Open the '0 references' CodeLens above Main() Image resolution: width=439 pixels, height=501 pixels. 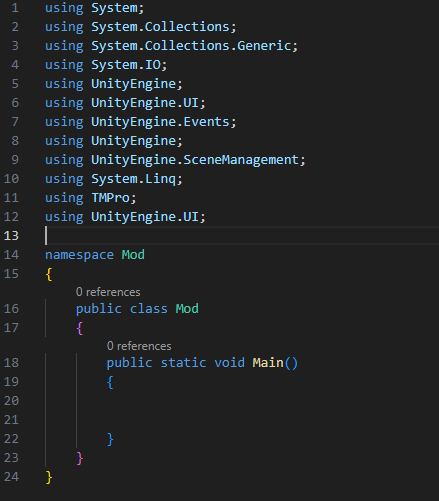point(139,346)
